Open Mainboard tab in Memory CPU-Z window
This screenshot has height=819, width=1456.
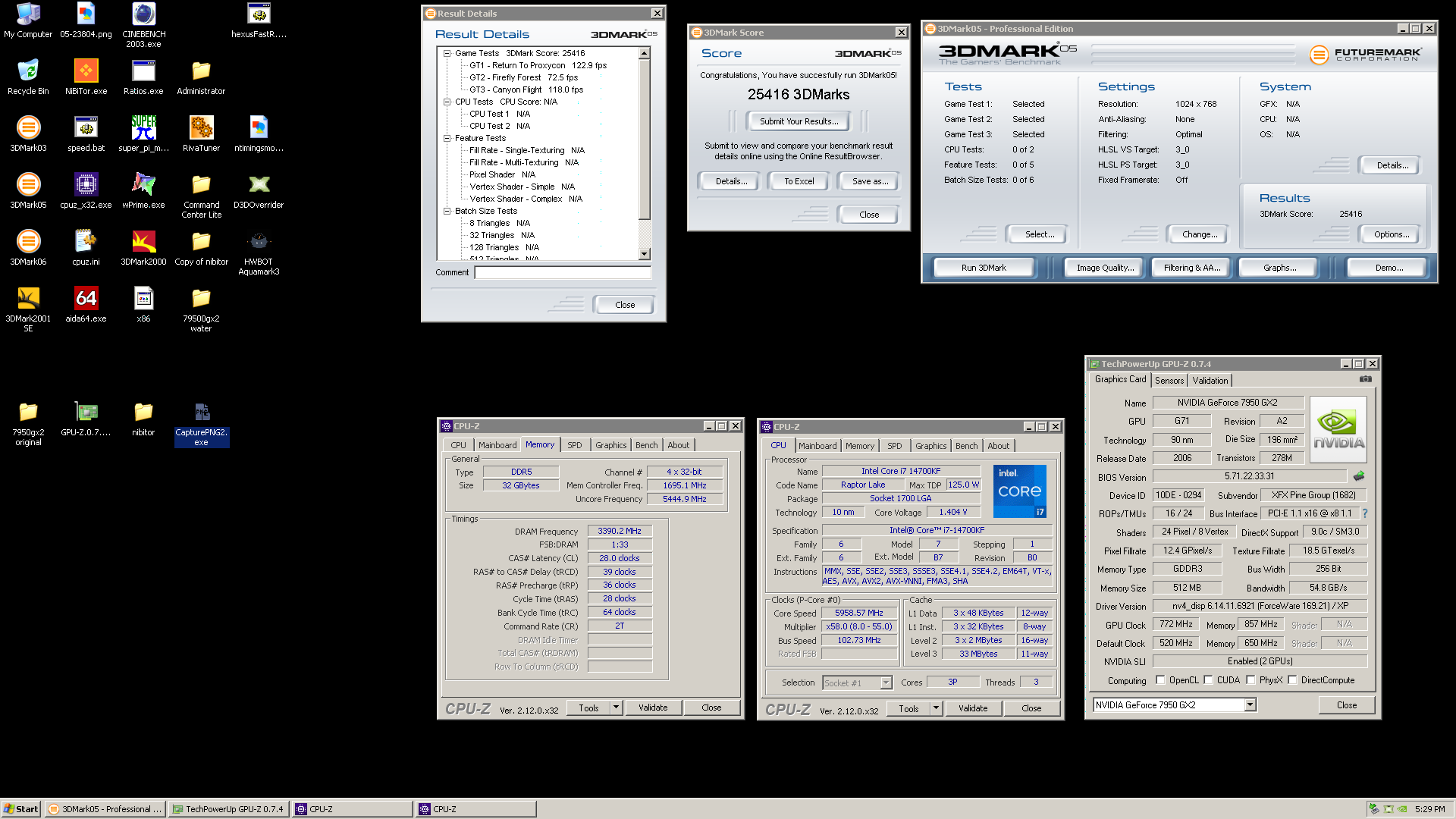pyautogui.click(x=497, y=445)
